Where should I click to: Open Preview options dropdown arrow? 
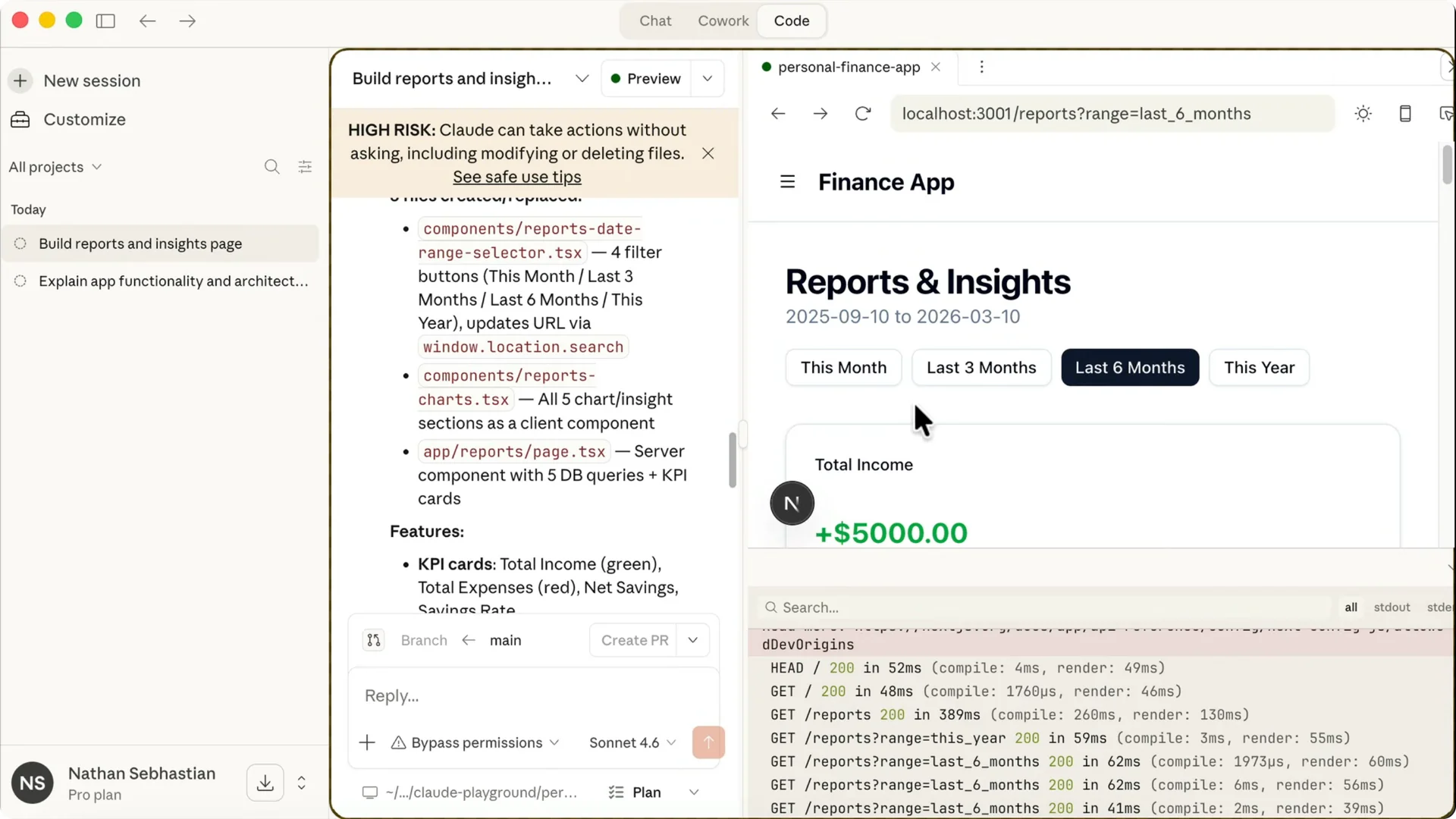708,79
